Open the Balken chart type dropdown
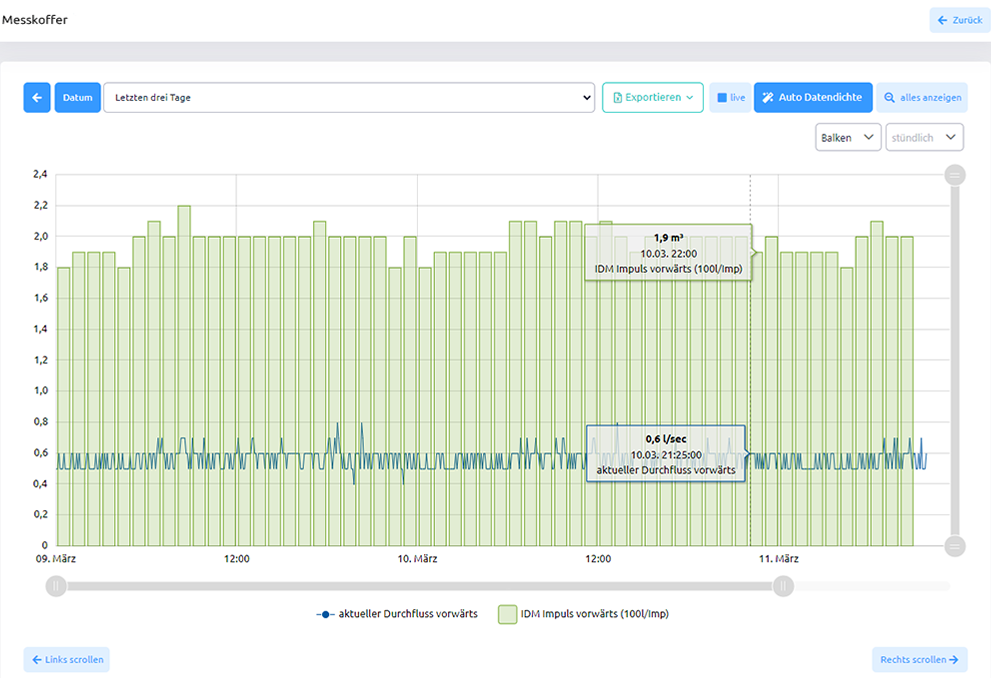Viewport: 991px width, 678px height. (x=847, y=138)
